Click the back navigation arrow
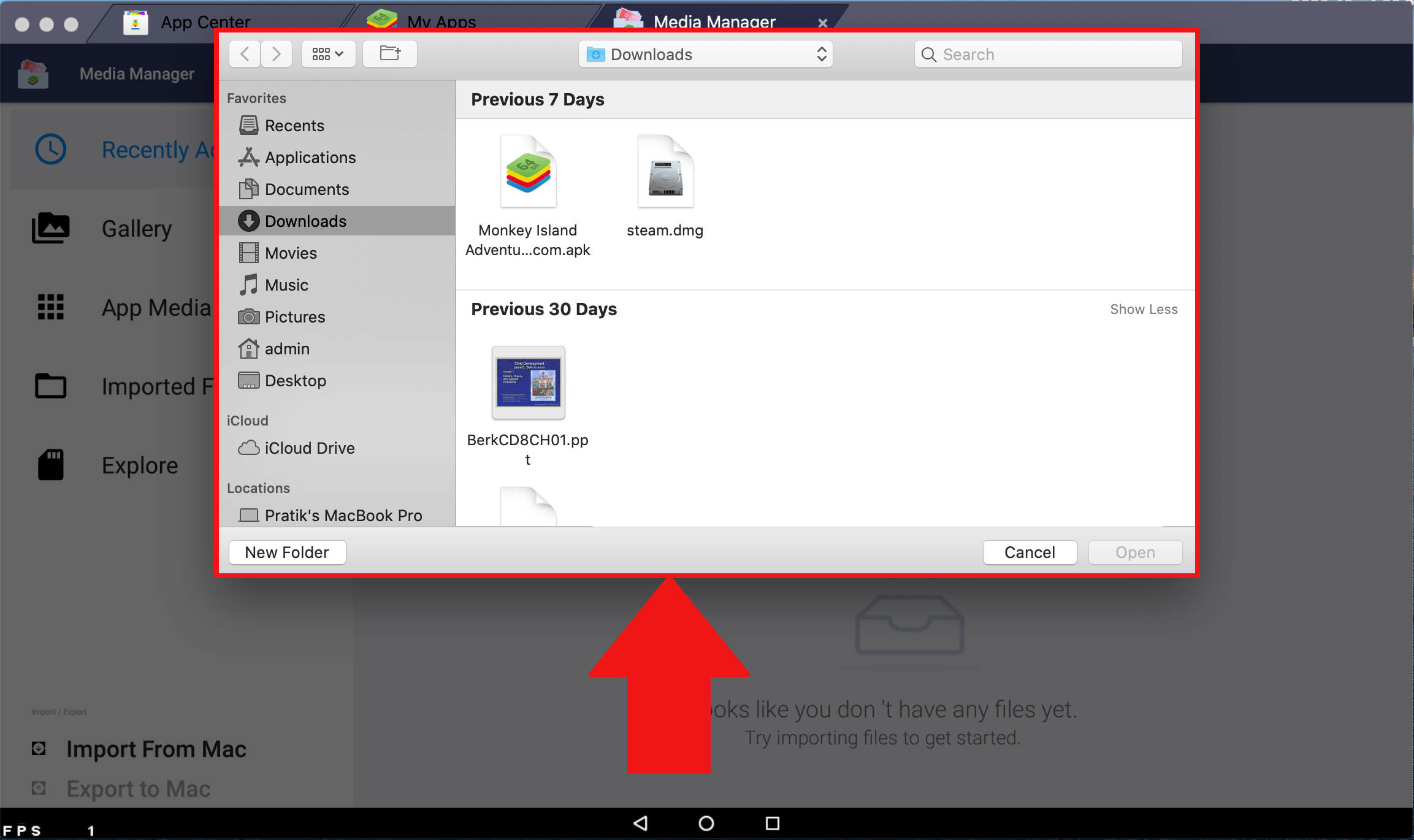The image size is (1414, 840). point(244,54)
